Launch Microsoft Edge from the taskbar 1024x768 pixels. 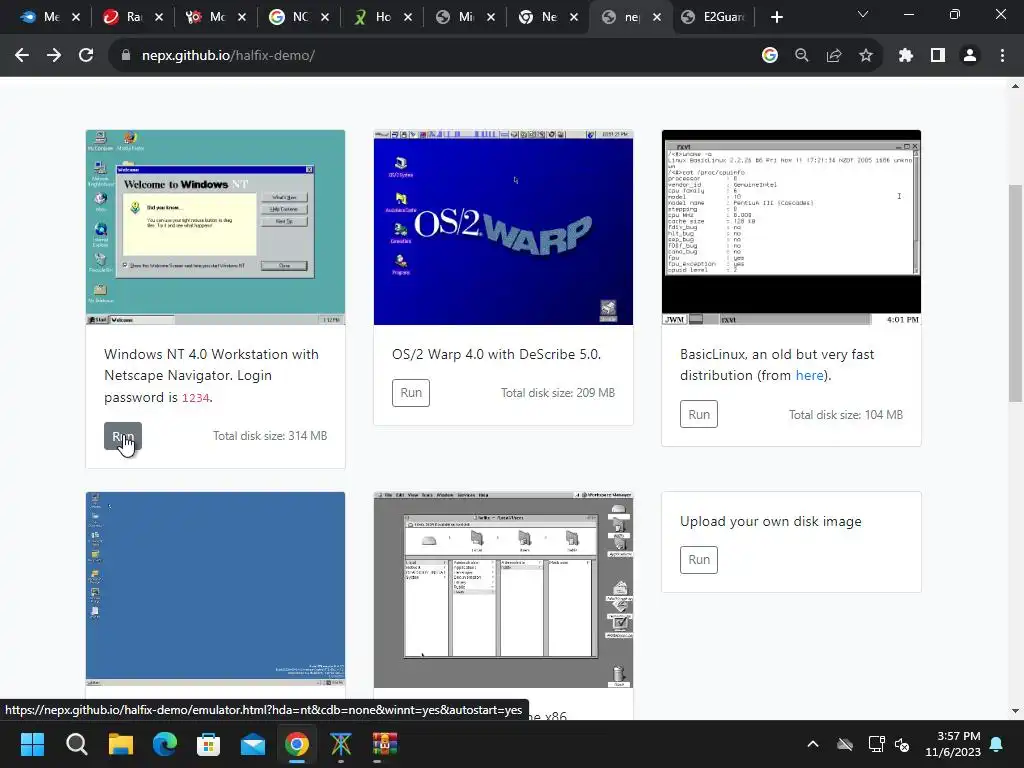coord(165,744)
